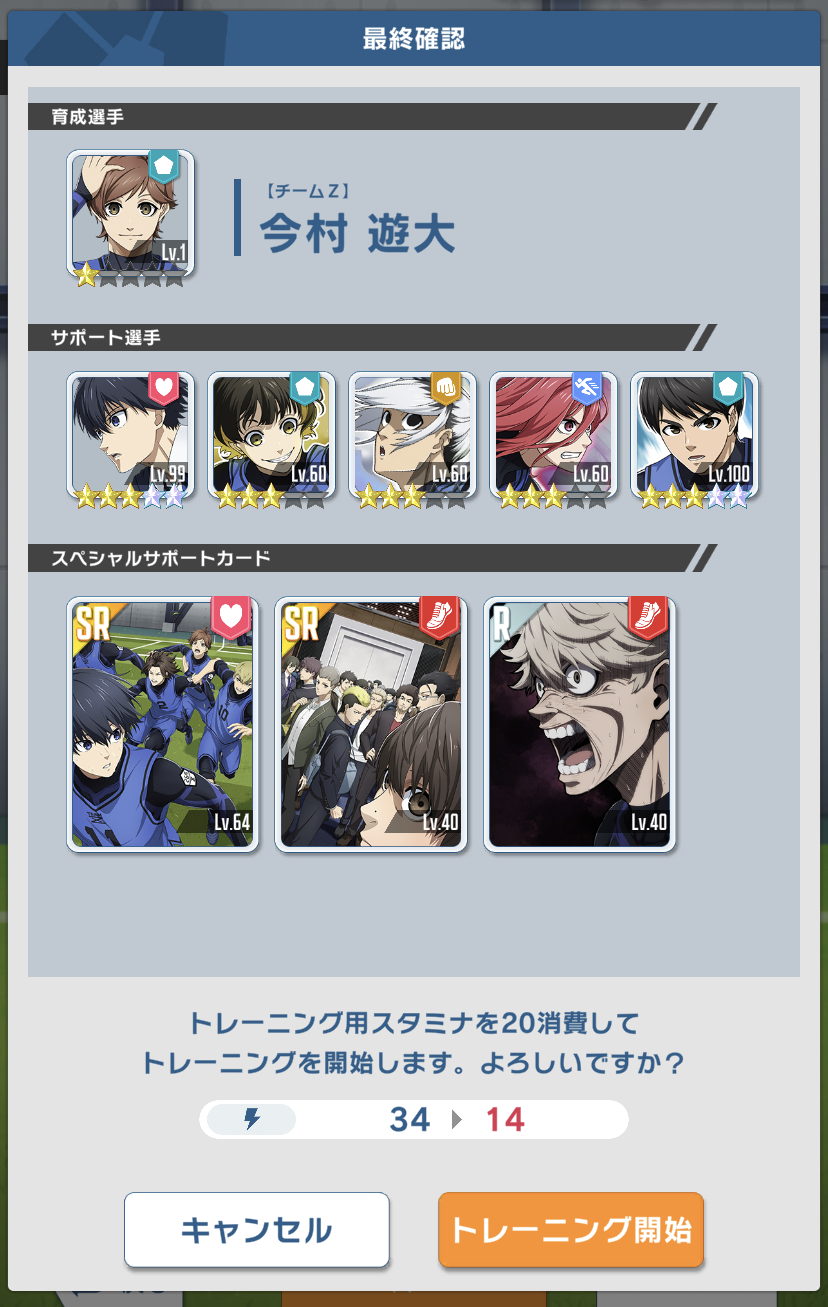Open the Lv.40 R special support card
This screenshot has width=828, height=1307.
[x=580, y=724]
